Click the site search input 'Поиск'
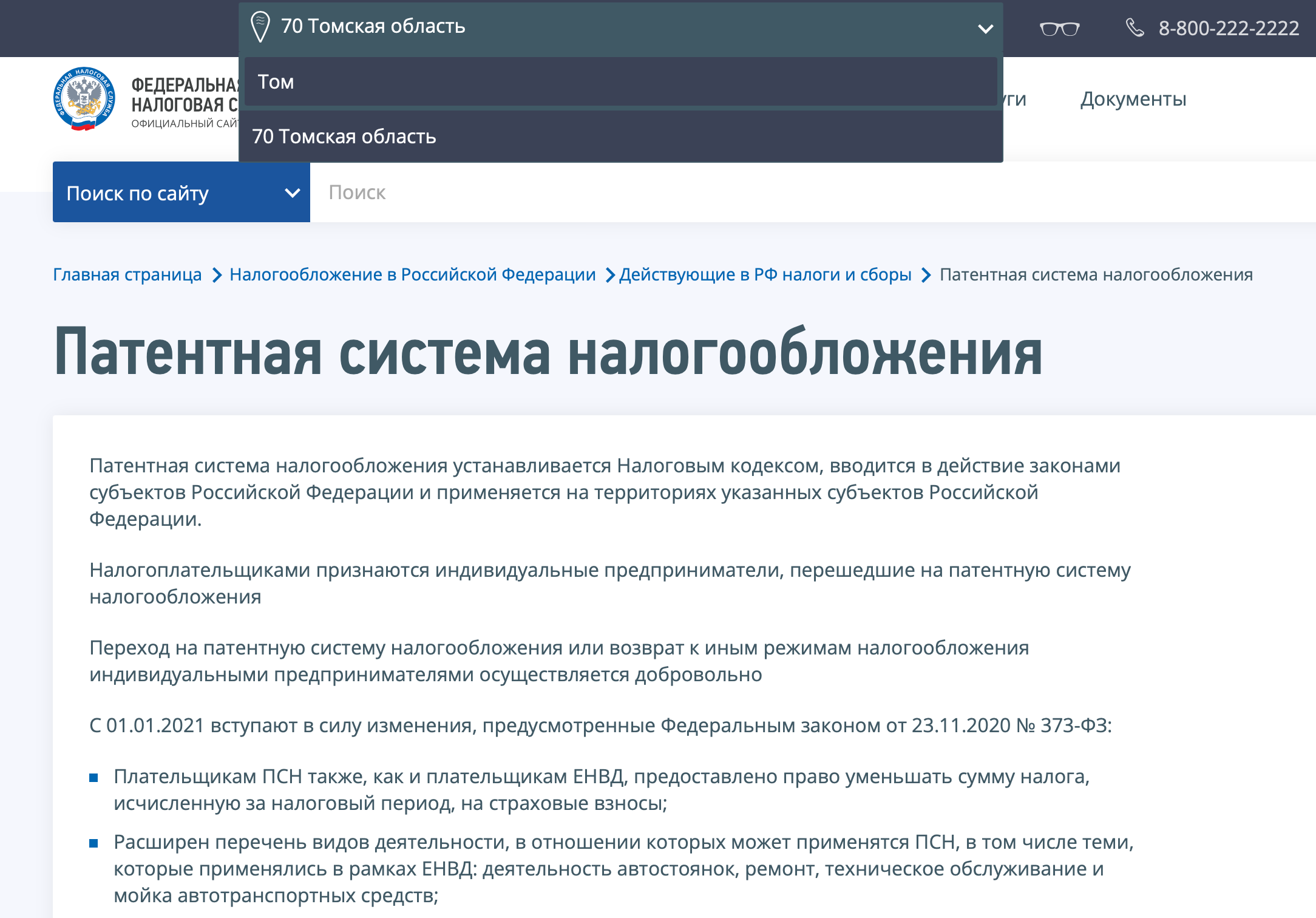 pos(813,192)
